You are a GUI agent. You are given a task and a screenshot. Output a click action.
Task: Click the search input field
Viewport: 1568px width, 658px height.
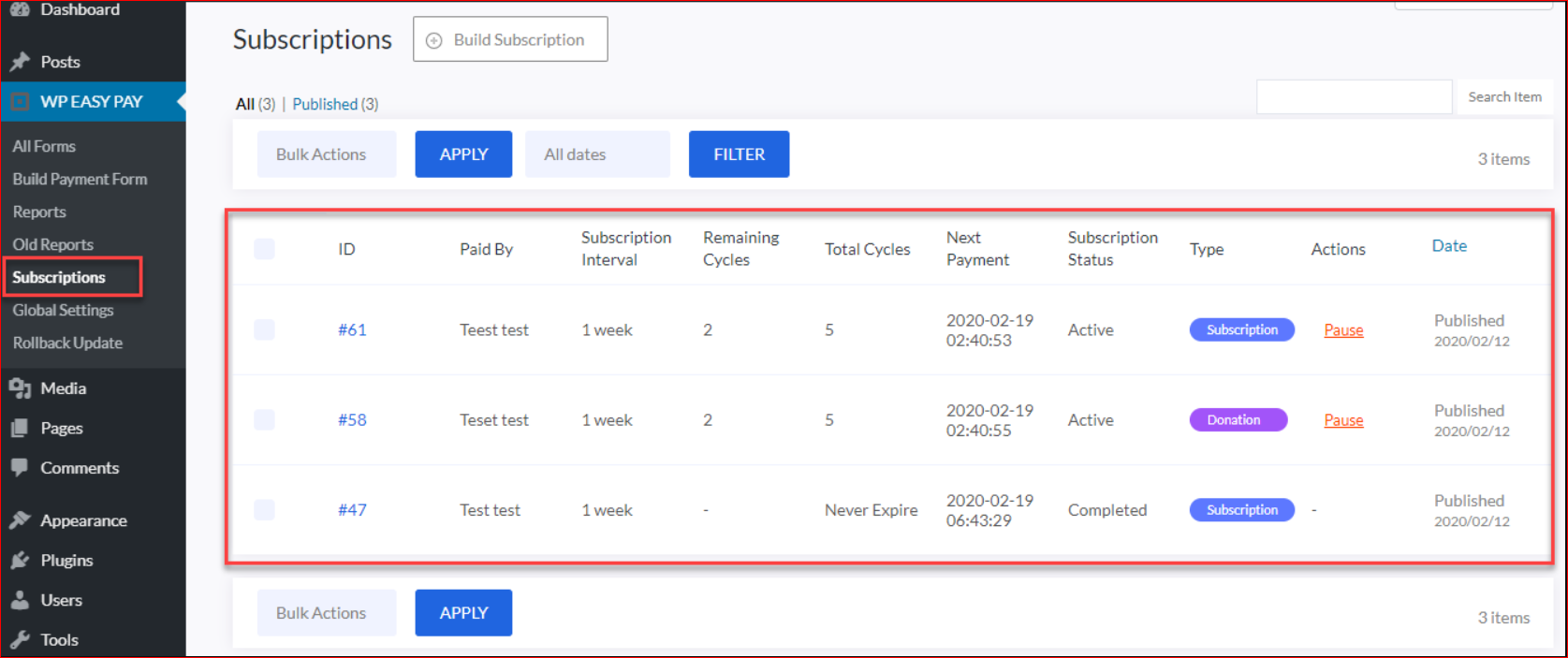pyautogui.click(x=1354, y=97)
